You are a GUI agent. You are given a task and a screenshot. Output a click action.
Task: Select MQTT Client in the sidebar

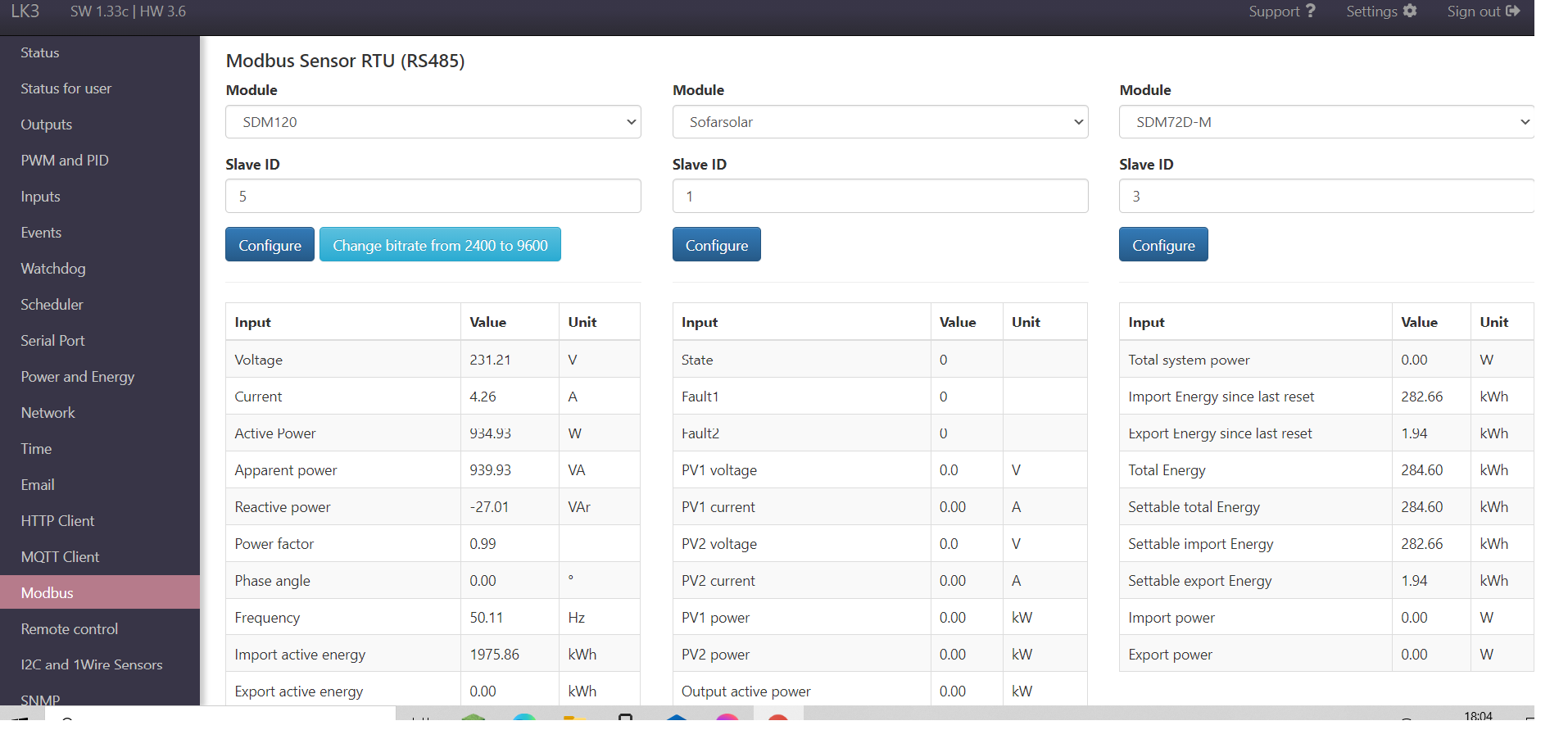[60, 557]
